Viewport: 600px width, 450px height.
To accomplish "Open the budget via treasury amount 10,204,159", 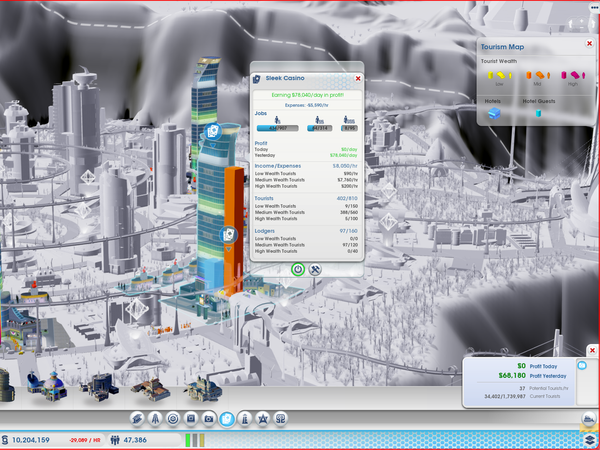I will (x=31, y=440).
